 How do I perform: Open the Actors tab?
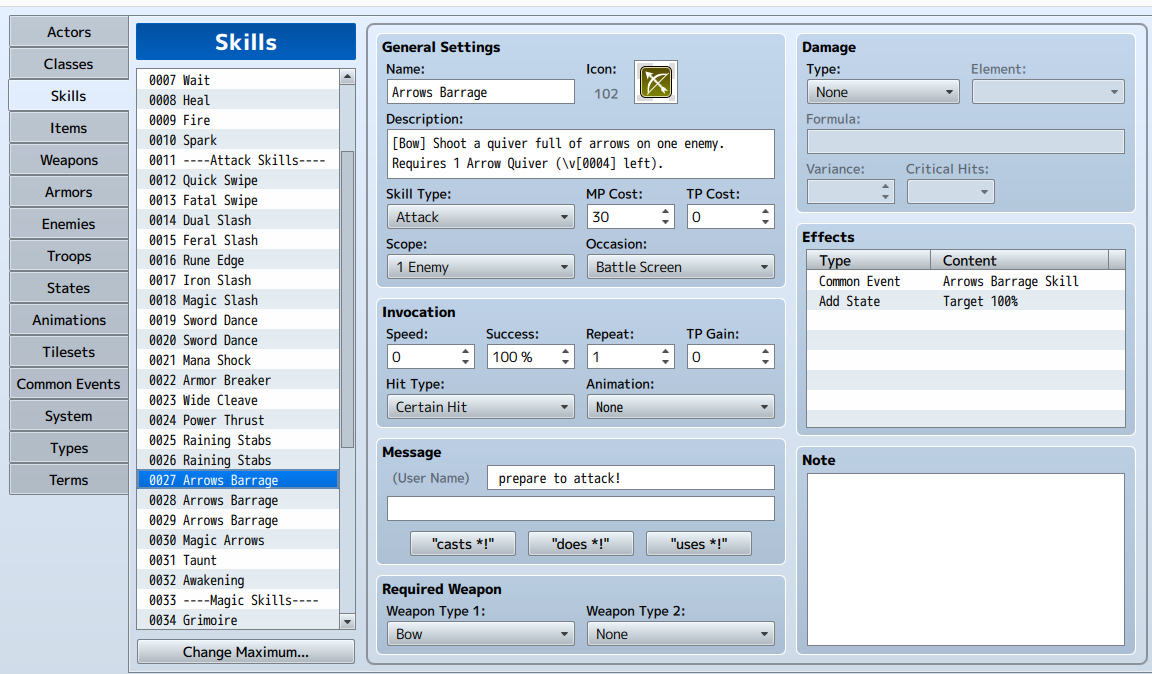click(x=68, y=32)
